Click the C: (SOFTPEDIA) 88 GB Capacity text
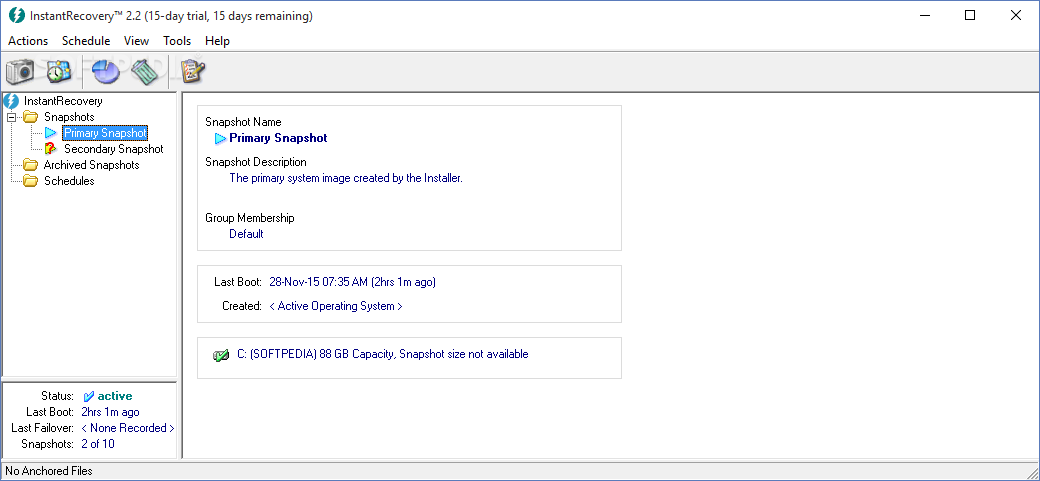The width and height of the screenshot is (1040, 481). coord(383,354)
